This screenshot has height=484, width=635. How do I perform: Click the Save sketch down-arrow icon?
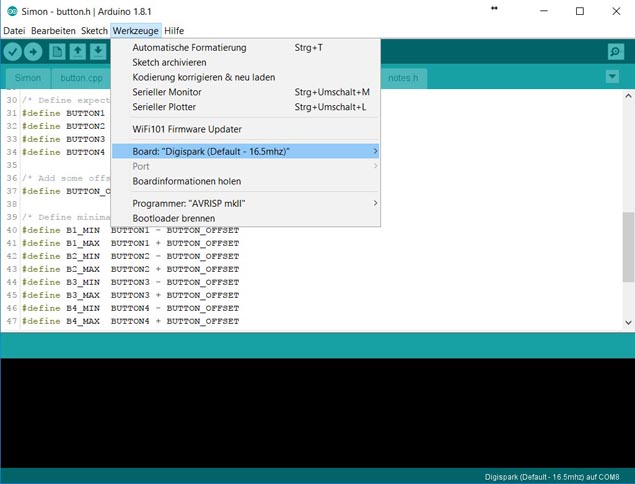pyautogui.click(x=98, y=52)
